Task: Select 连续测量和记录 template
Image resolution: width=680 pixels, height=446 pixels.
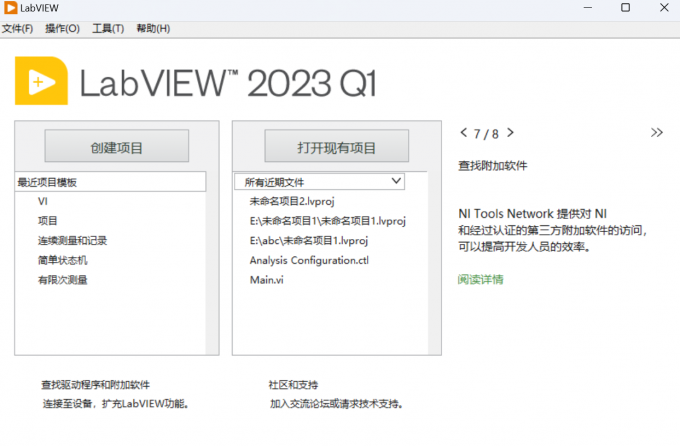Action: [72, 241]
